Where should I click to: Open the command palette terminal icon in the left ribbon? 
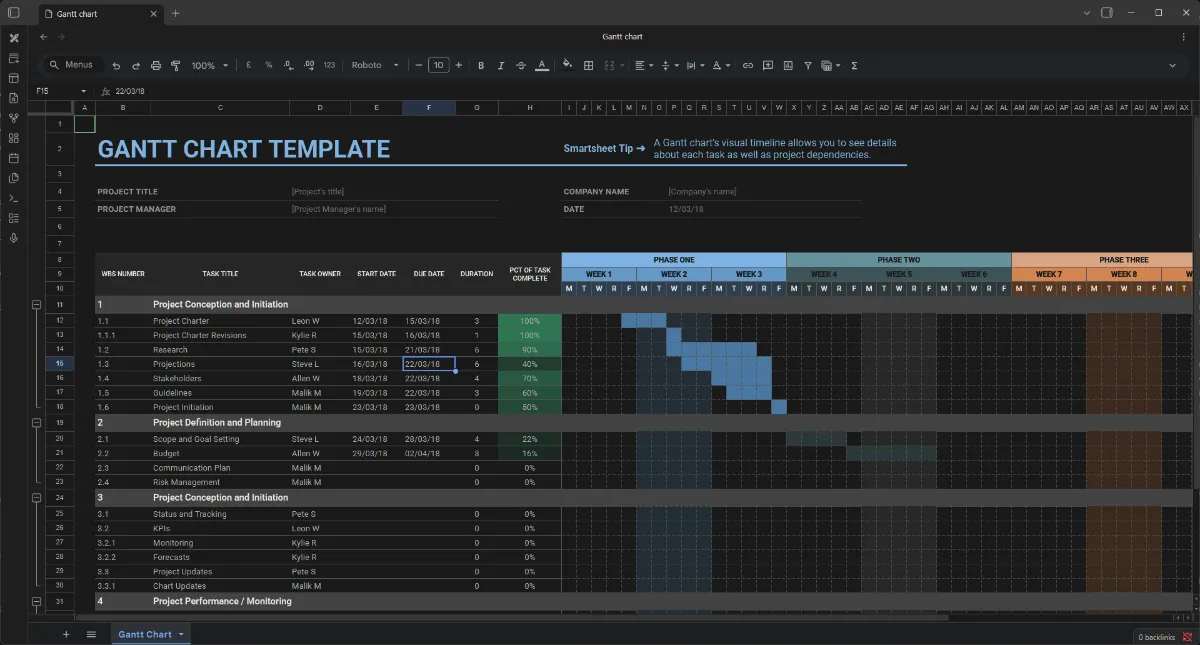pos(14,198)
